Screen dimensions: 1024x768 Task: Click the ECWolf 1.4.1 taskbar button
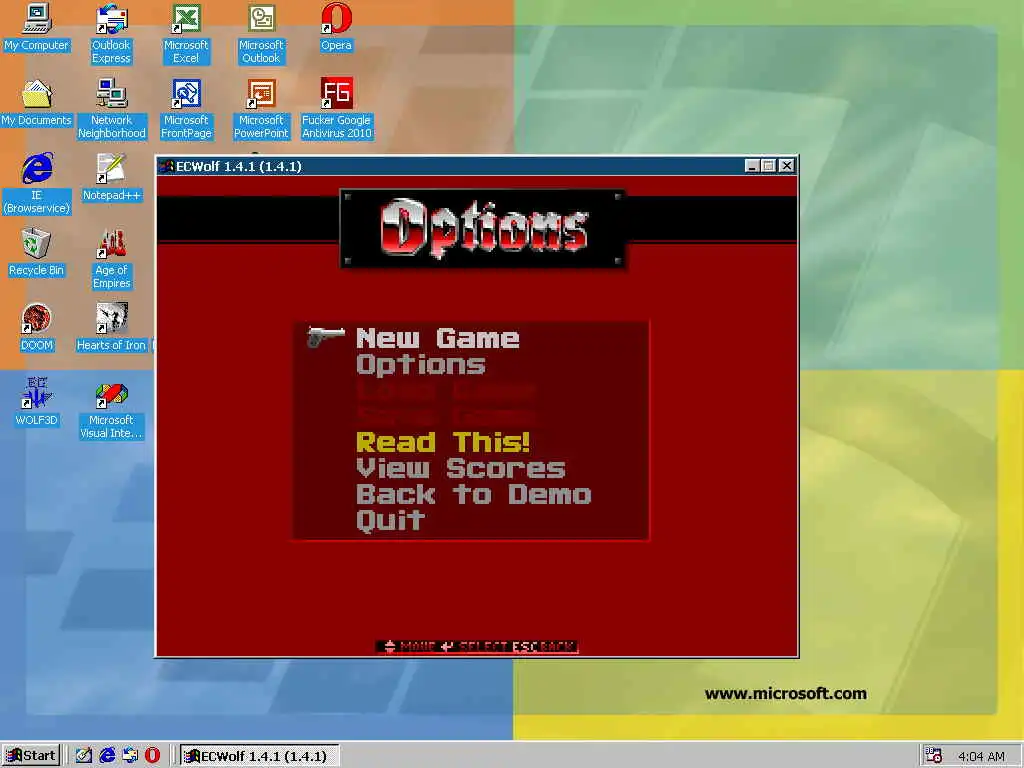coord(259,756)
